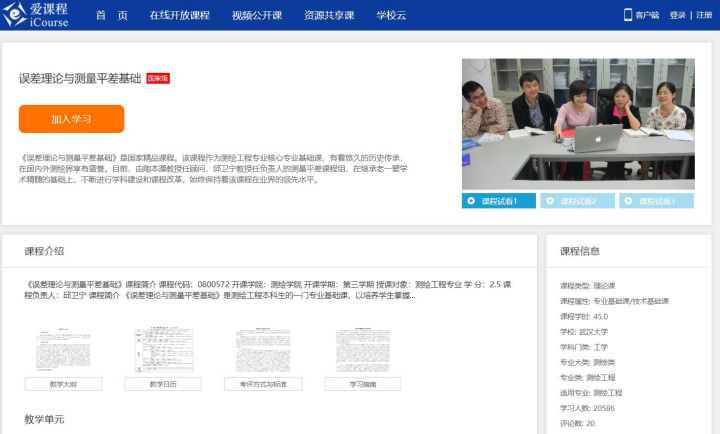Screen dimensions: 720x434
Task: Click the 学习指南 button
Action: pos(362,383)
